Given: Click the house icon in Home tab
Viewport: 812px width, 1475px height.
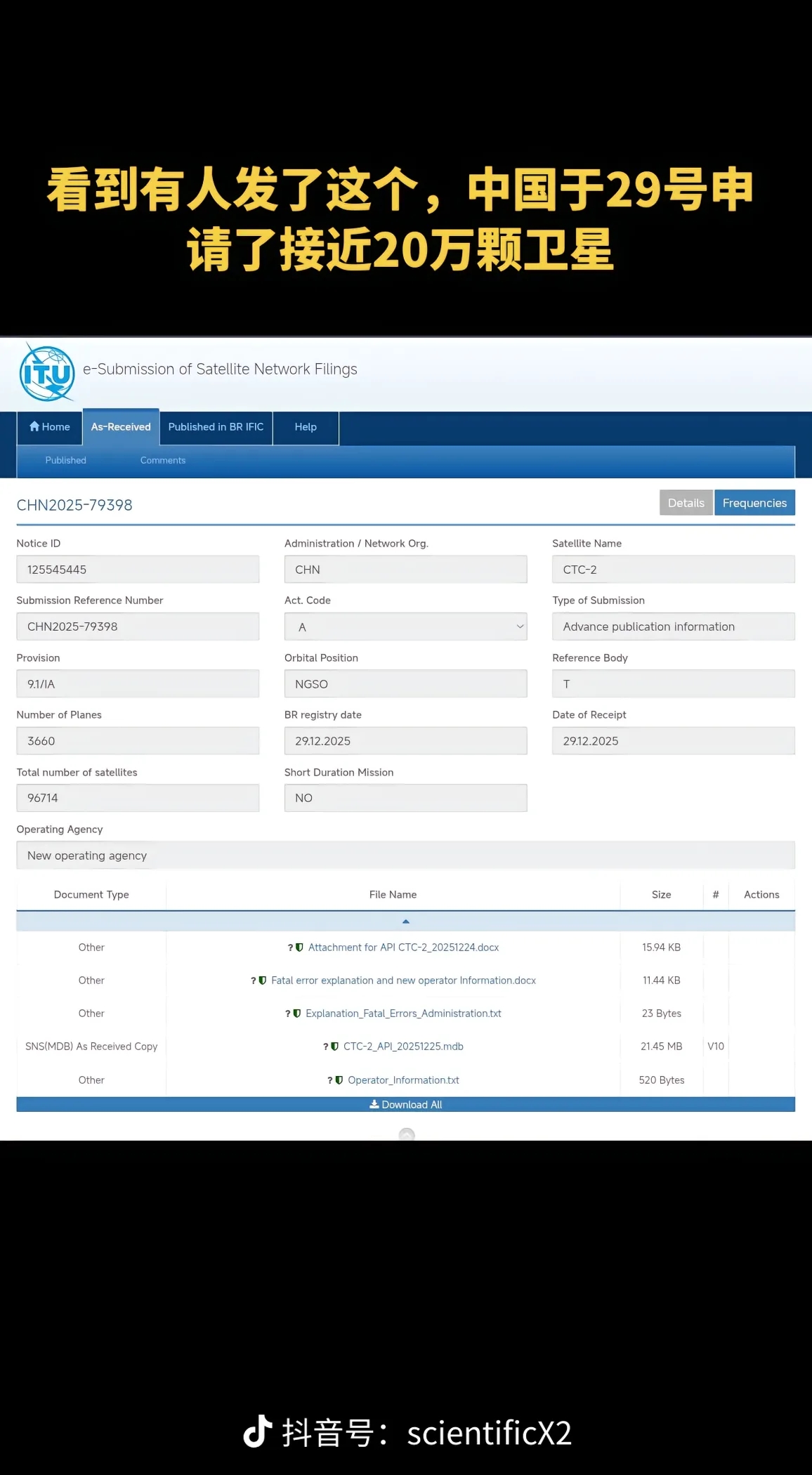Looking at the screenshot, I should point(34,426).
